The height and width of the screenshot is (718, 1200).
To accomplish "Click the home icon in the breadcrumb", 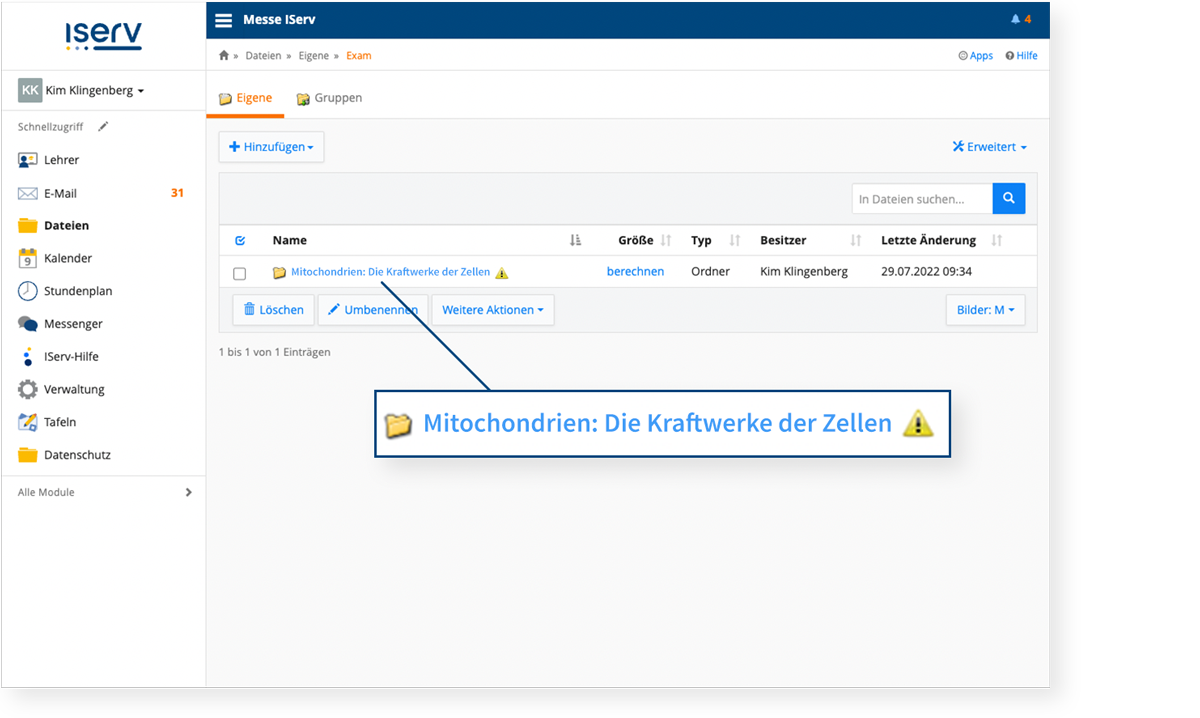I will [x=224, y=56].
